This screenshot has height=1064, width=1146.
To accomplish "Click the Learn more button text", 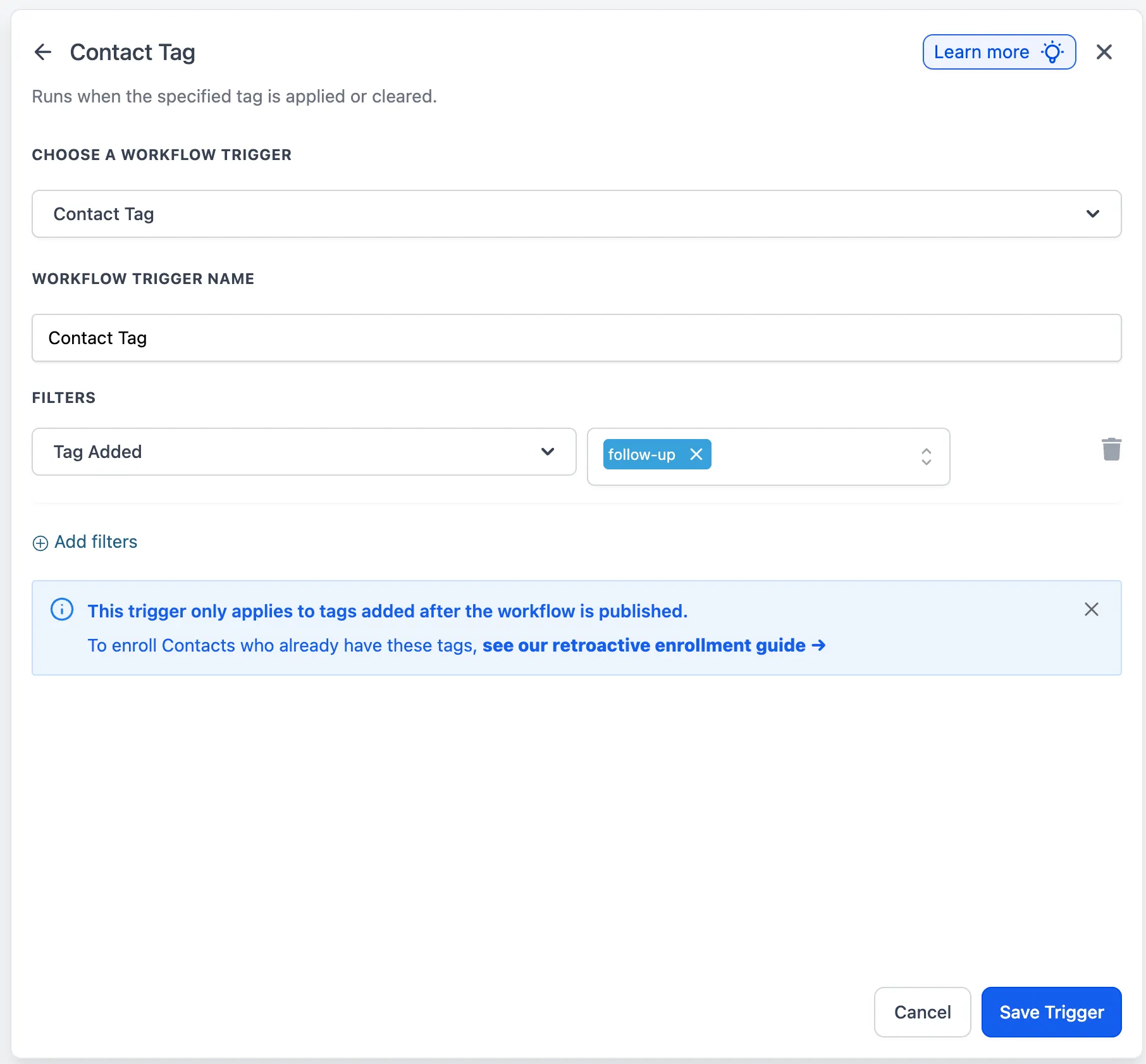I will coord(981,52).
